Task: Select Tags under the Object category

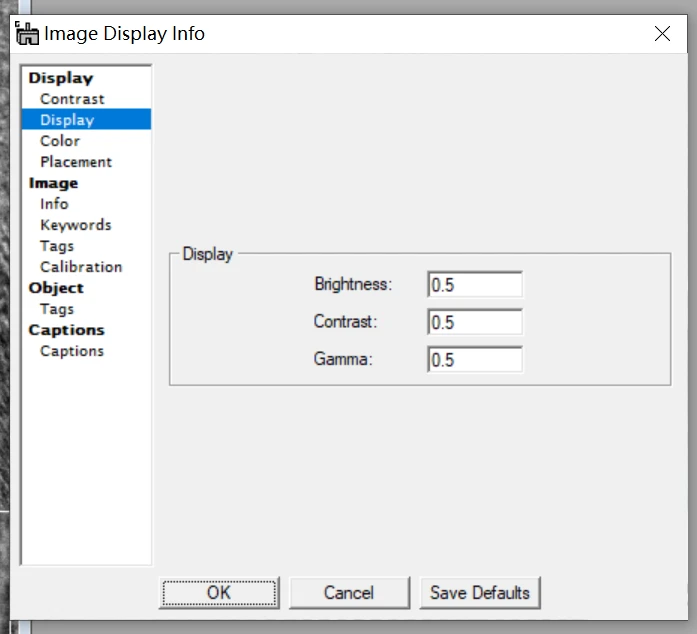Action: pyautogui.click(x=57, y=309)
